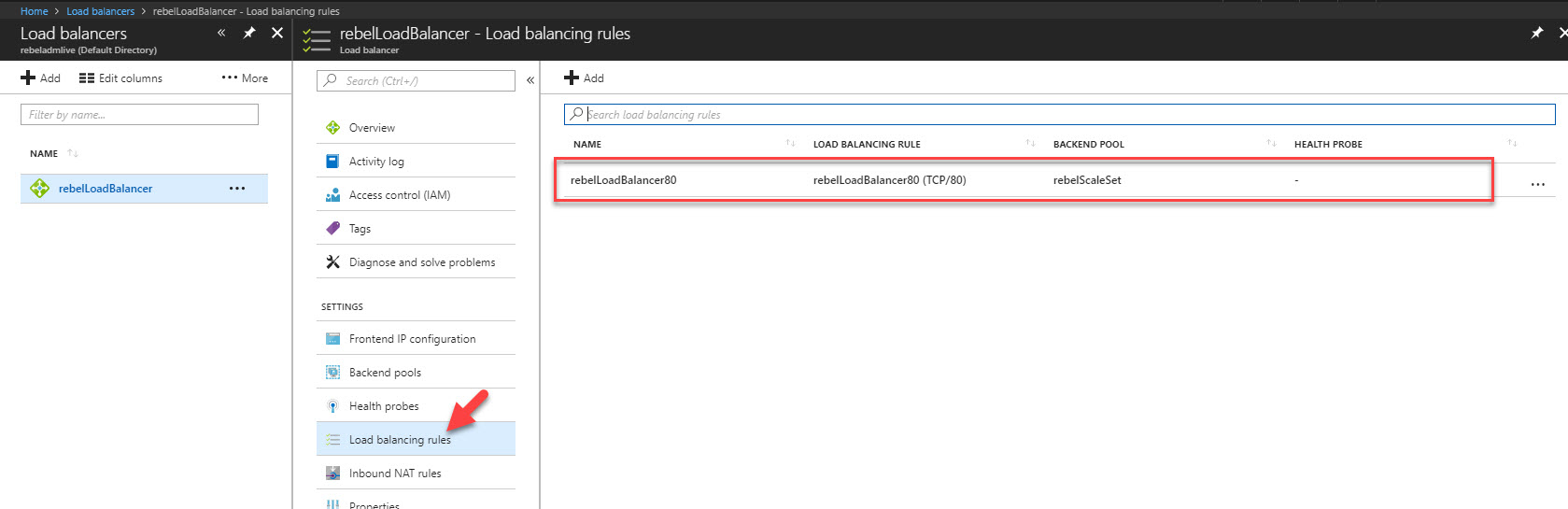Add a load balancer
Screen dimensions: 1568x509
pyautogui.click(x=41, y=78)
